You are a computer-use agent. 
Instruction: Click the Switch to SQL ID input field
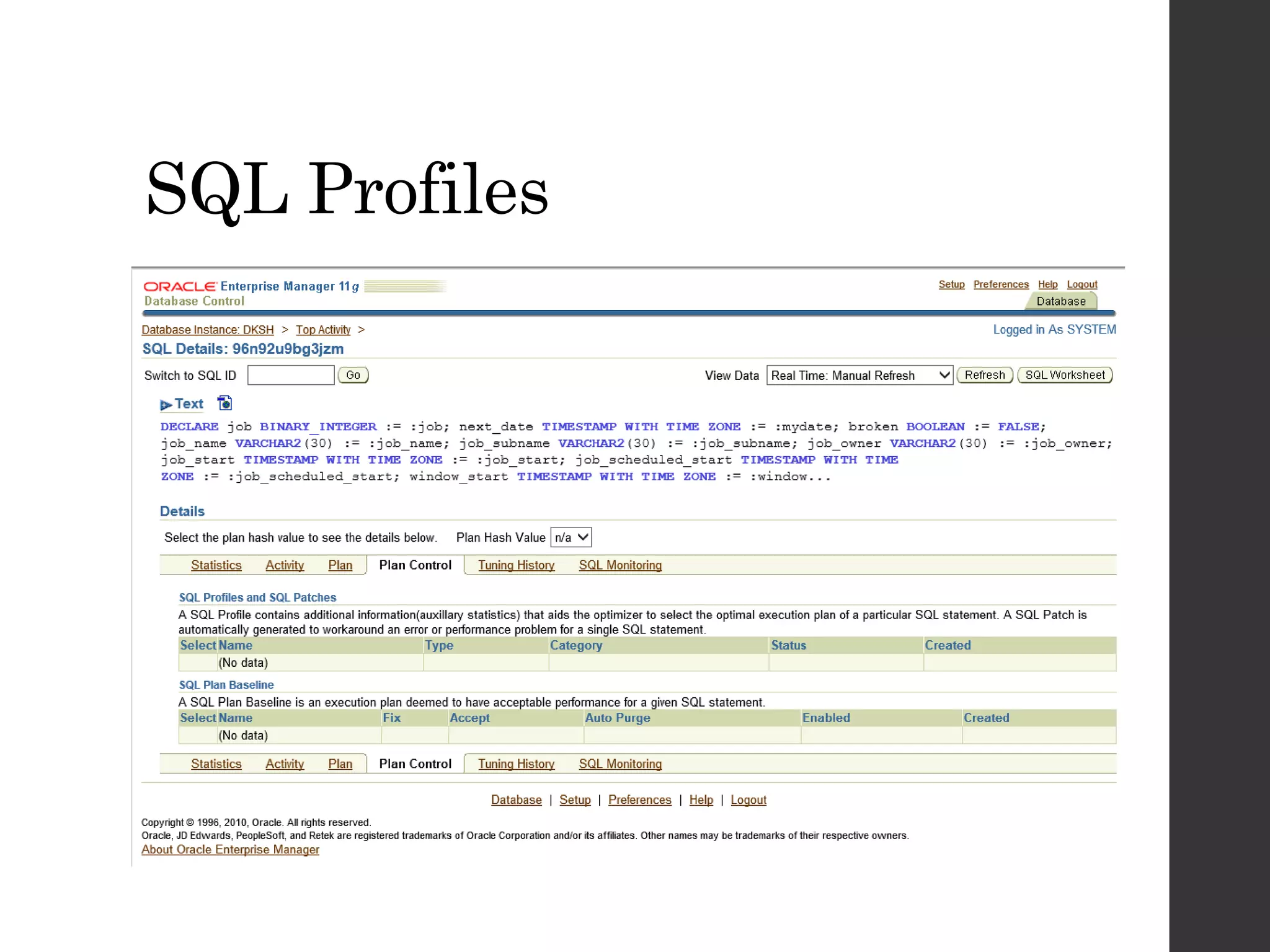pyautogui.click(x=291, y=375)
